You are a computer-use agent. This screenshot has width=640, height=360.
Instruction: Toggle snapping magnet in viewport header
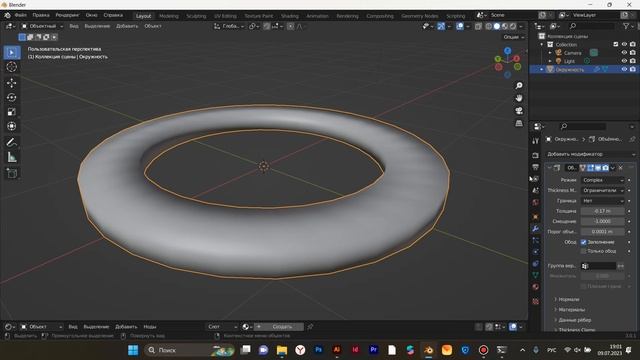coord(267,26)
